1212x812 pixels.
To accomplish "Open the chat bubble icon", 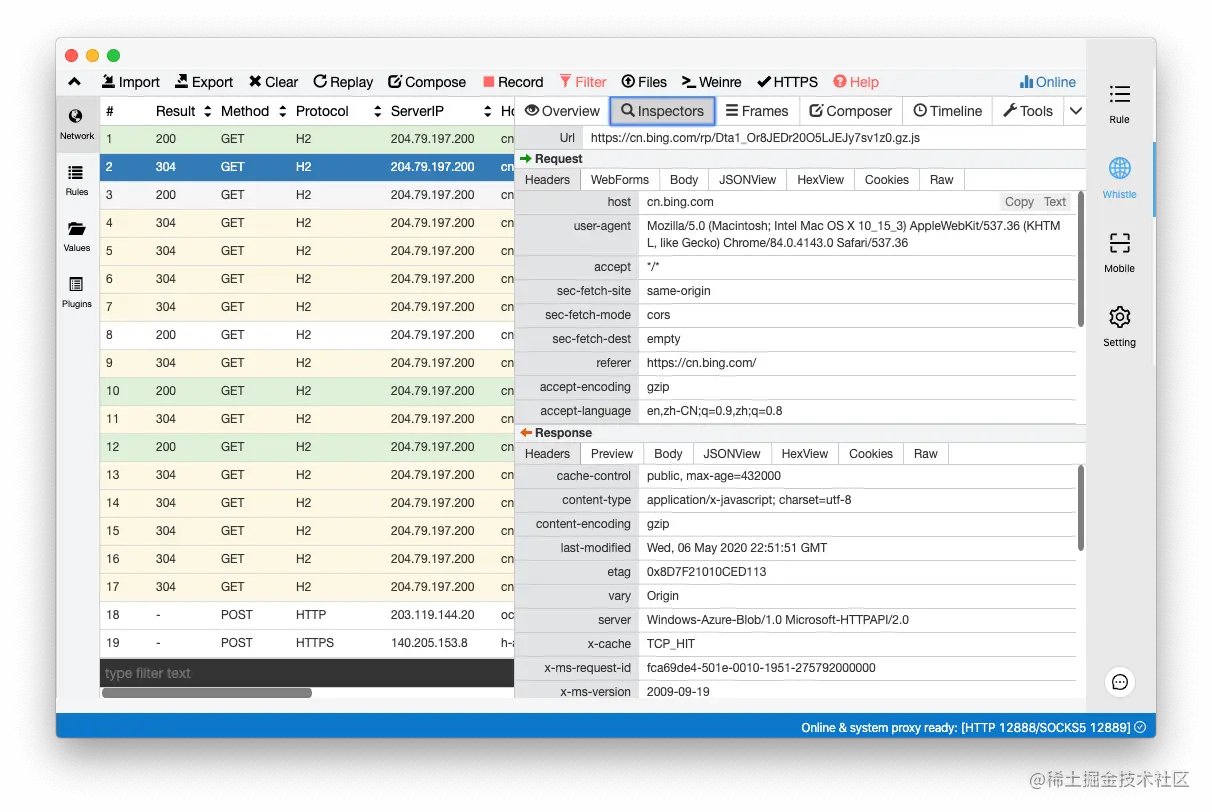I will 1120,682.
